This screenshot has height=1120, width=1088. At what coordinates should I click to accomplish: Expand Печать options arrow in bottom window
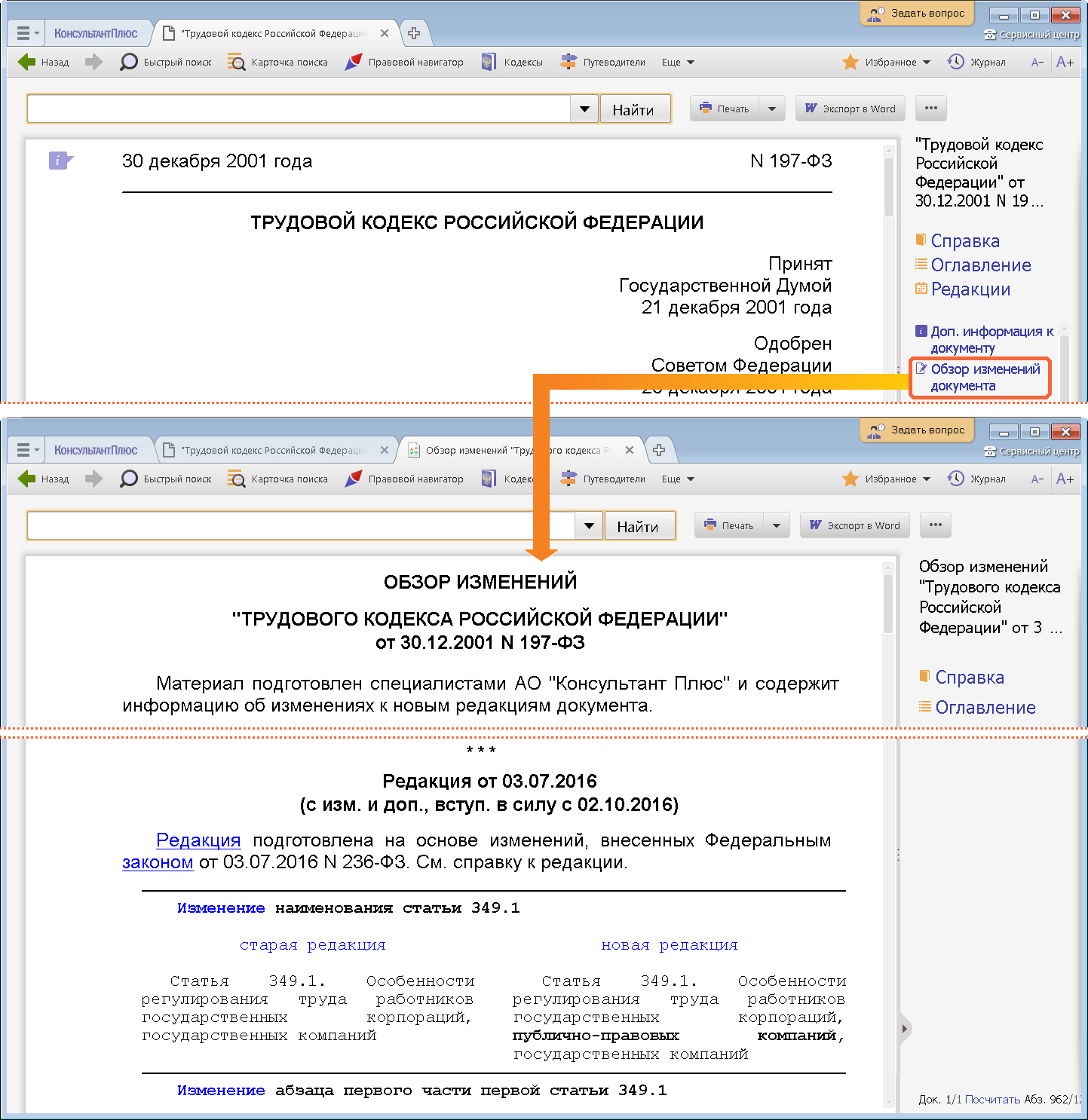tap(777, 525)
